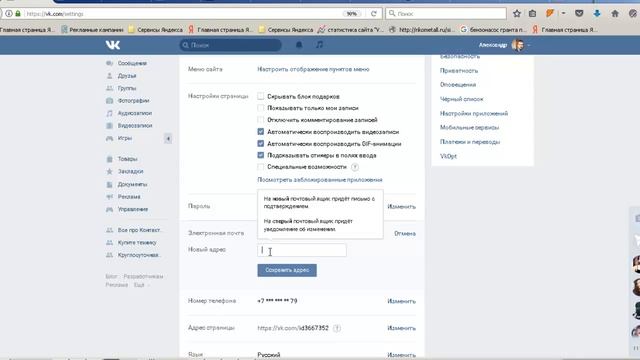640x360 pixels.
Task: Toggle Скрывать блок подарков checkbox
Action: point(260,96)
